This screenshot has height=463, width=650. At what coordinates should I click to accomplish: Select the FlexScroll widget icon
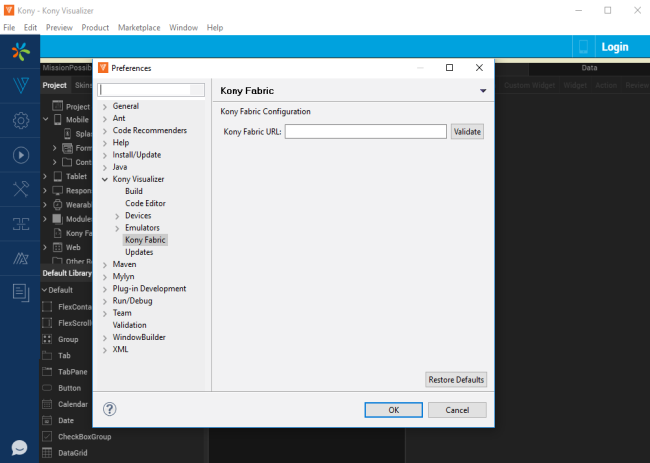[x=47, y=323]
